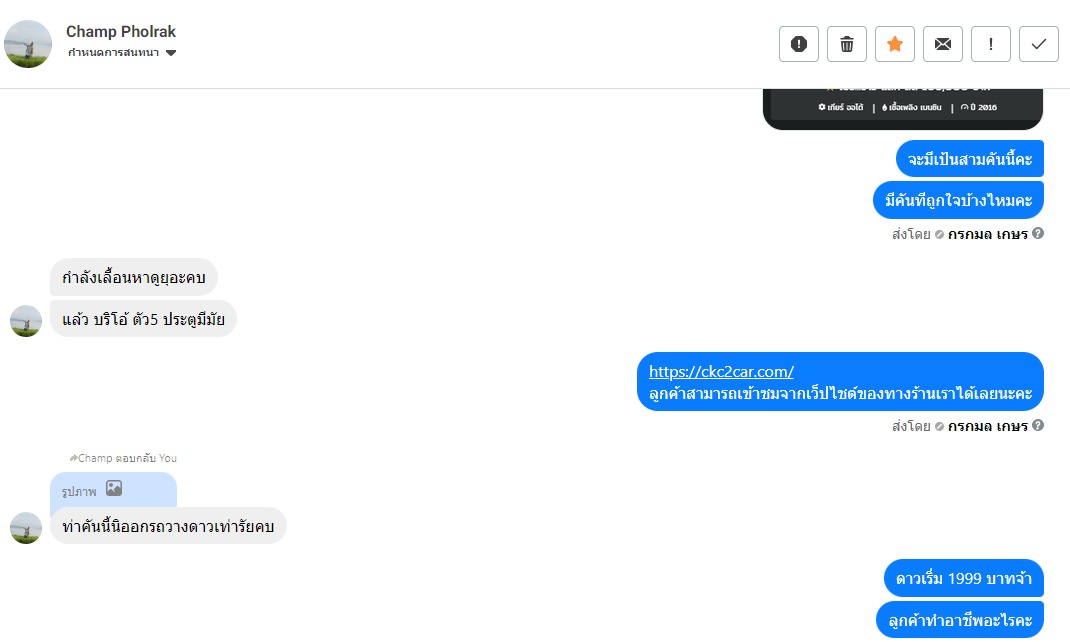1070x642 pixels.
Task: Open the กำหนดการสนทนา label menu
Action: tap(115, 53)
